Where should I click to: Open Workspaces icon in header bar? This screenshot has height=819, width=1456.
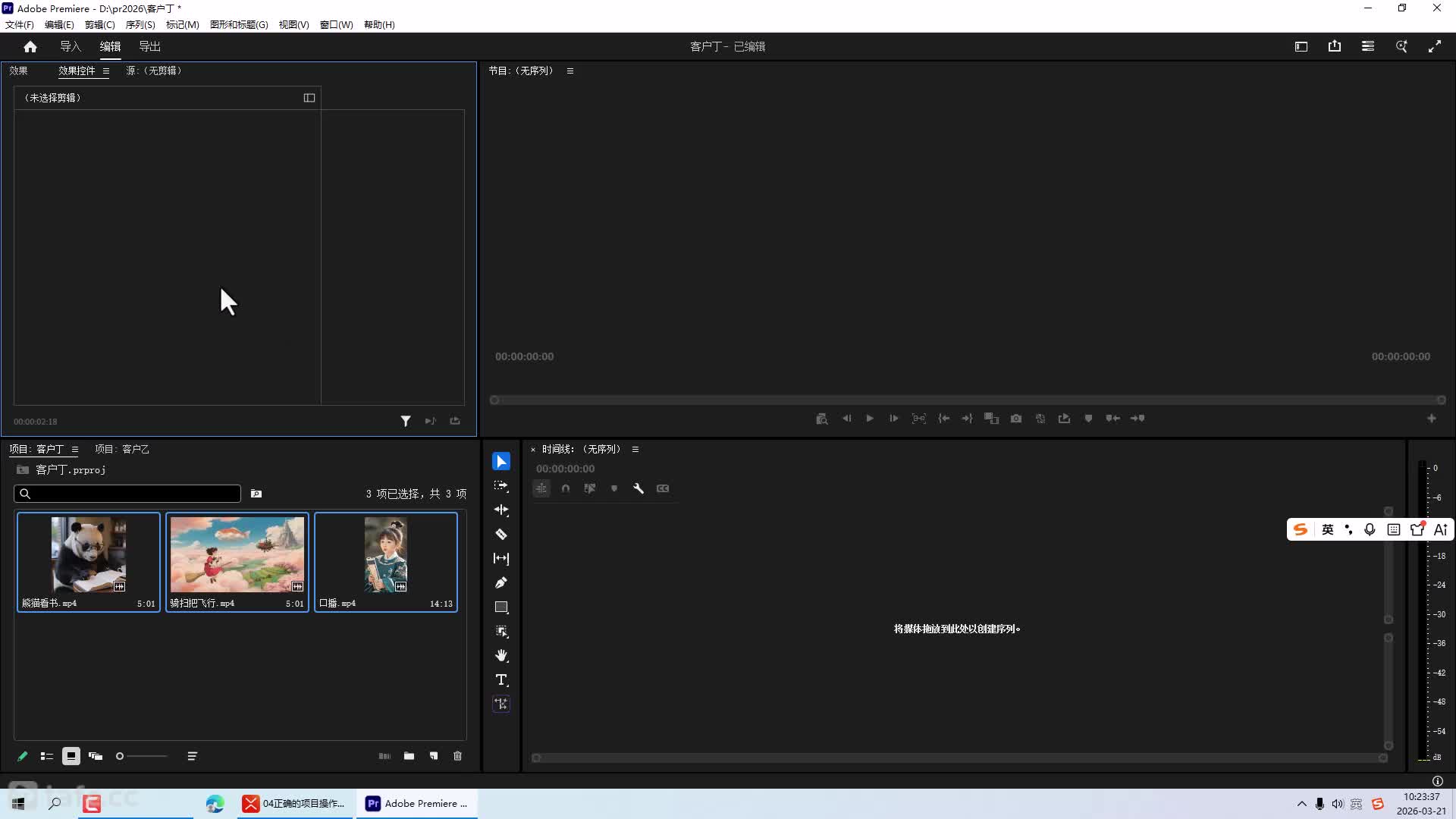(1301, 46)
